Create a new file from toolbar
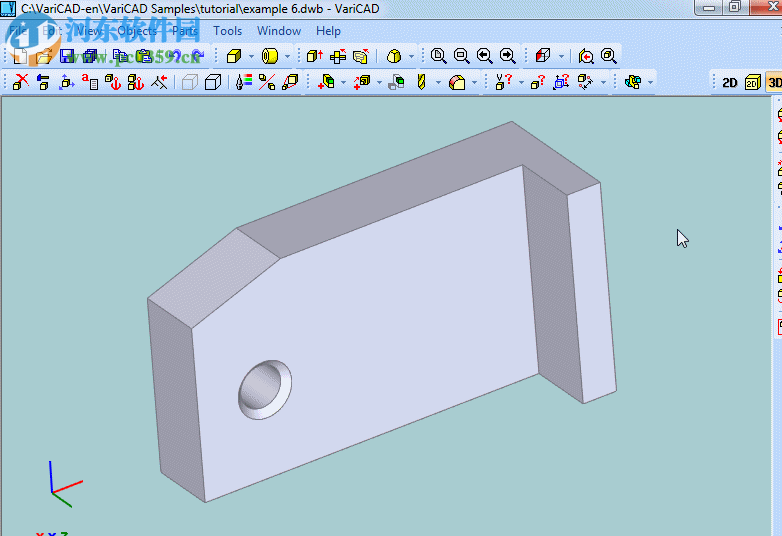 pyautogui.click(x=20, y=56)
